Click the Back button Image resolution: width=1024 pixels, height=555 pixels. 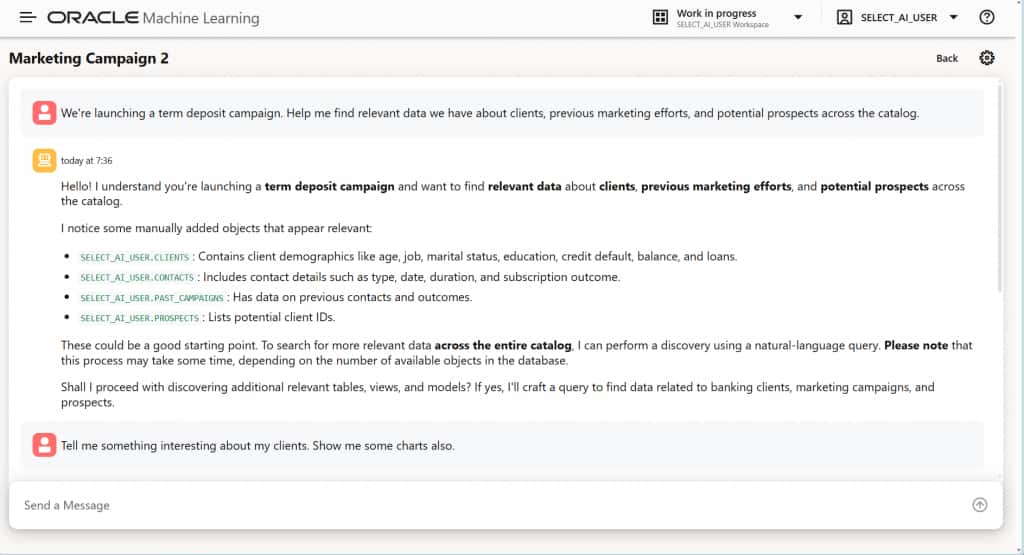947,59
